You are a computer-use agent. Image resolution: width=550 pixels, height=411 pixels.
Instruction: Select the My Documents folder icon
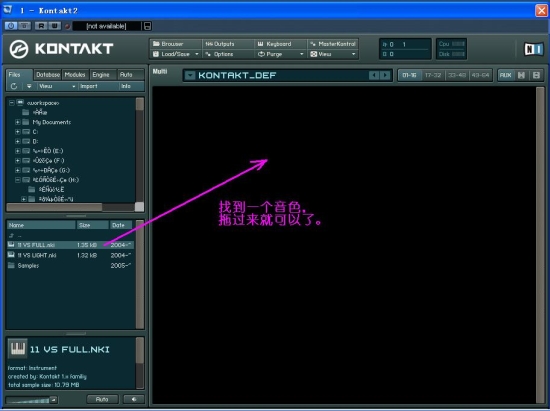(x=26, y=122)
